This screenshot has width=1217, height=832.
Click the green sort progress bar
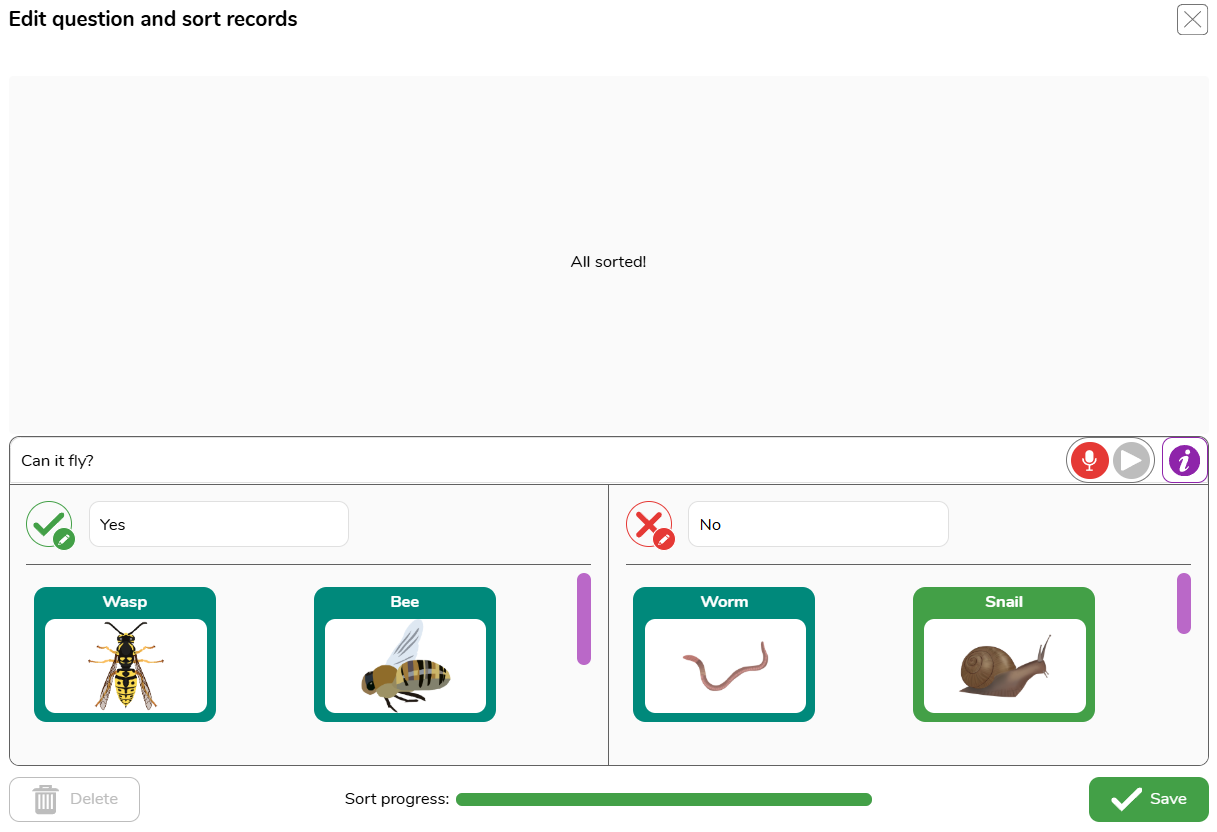coord(664,799)
